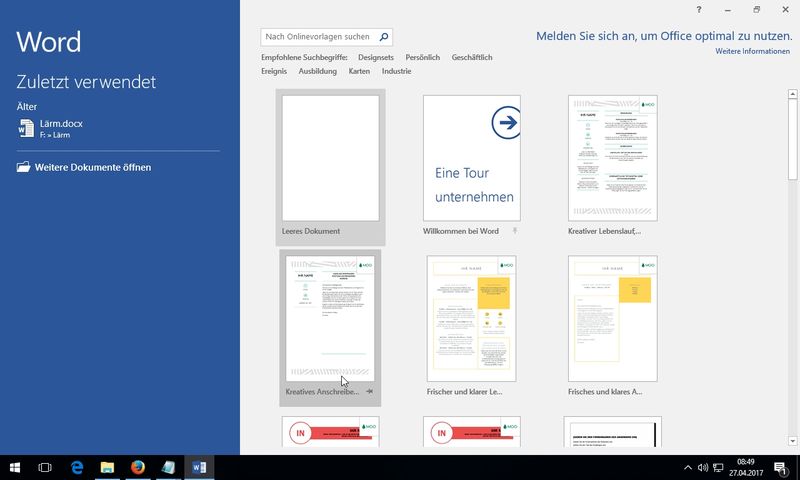Click the Word icon in the taskbar
The width and height of the screenshot is (800, 480).
click(199, 467)
